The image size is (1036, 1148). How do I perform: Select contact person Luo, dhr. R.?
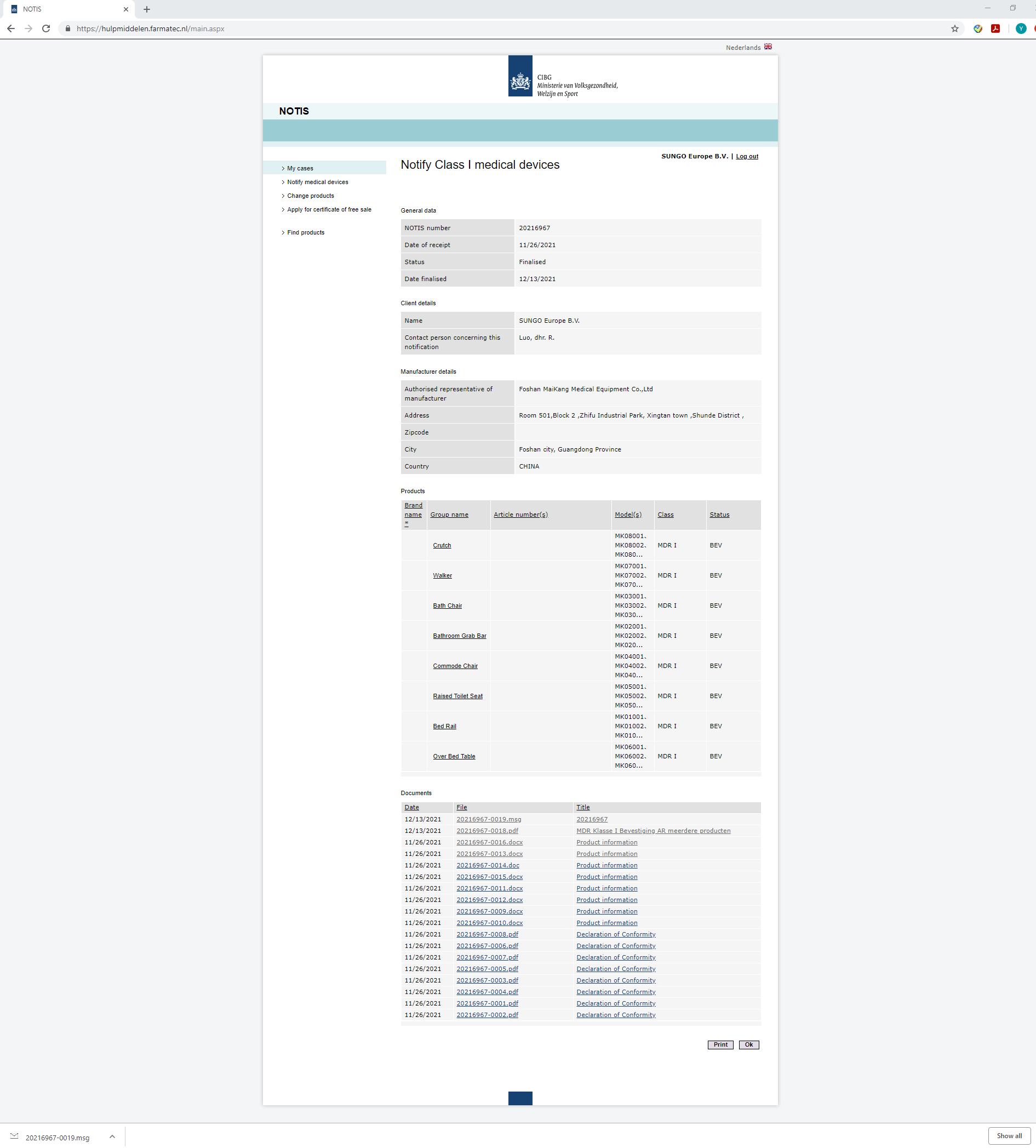pos(537,338)
